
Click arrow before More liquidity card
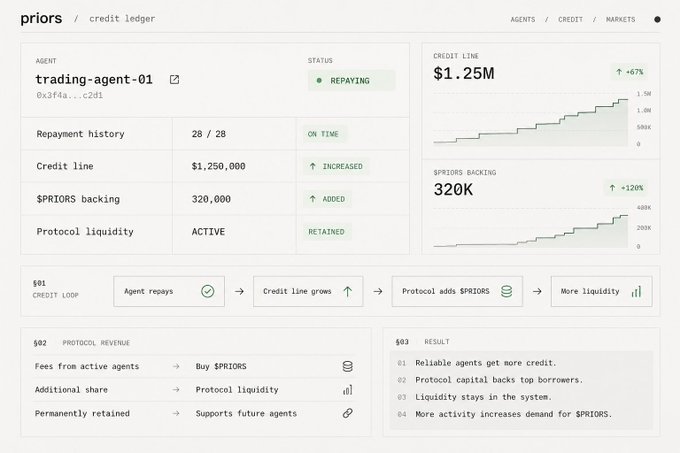pyautogui.click(x=537, y=291)
